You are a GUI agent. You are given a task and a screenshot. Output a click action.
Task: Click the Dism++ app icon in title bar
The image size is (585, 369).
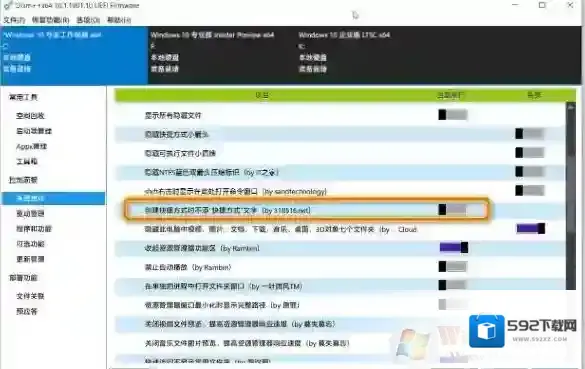click(8, 5)
